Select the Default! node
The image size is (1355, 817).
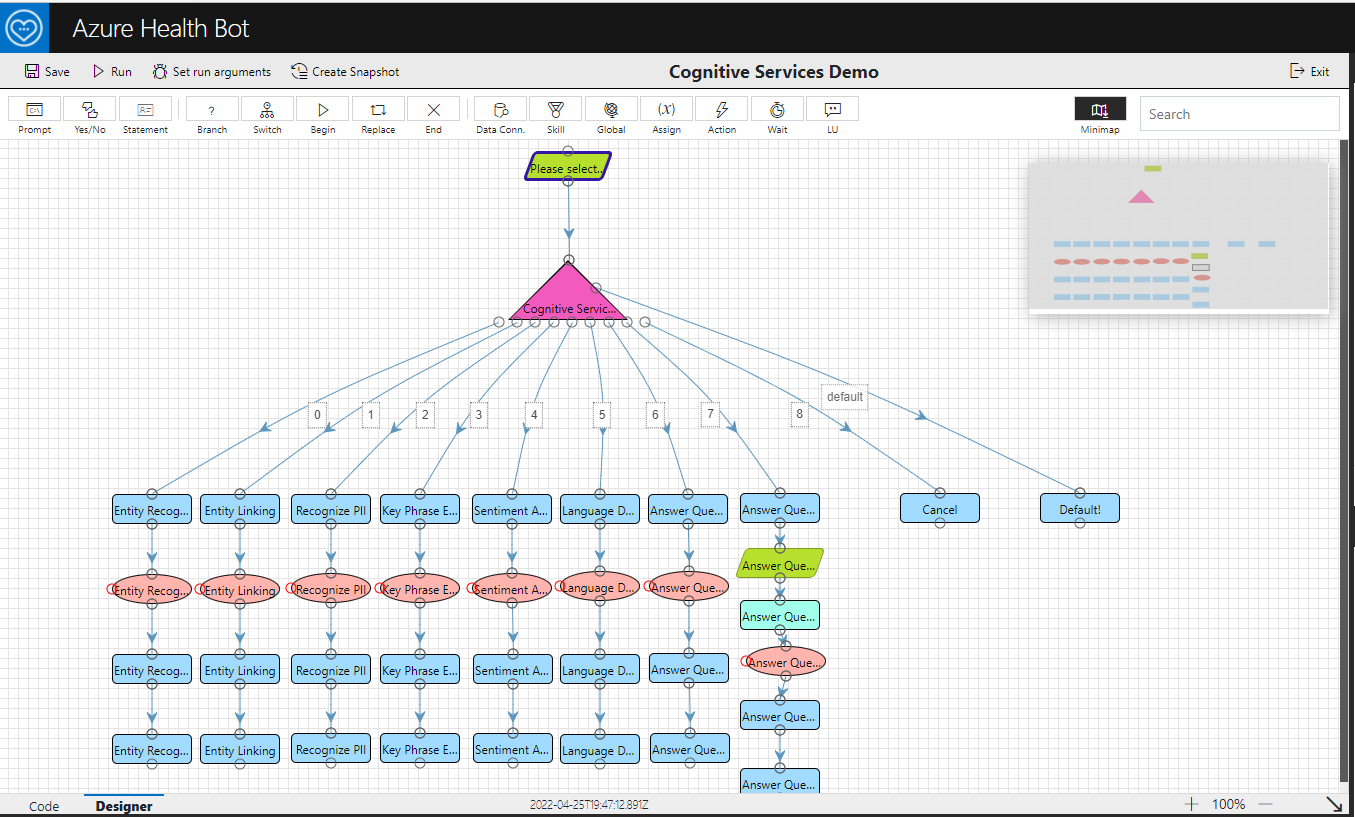pos(1079,509)
